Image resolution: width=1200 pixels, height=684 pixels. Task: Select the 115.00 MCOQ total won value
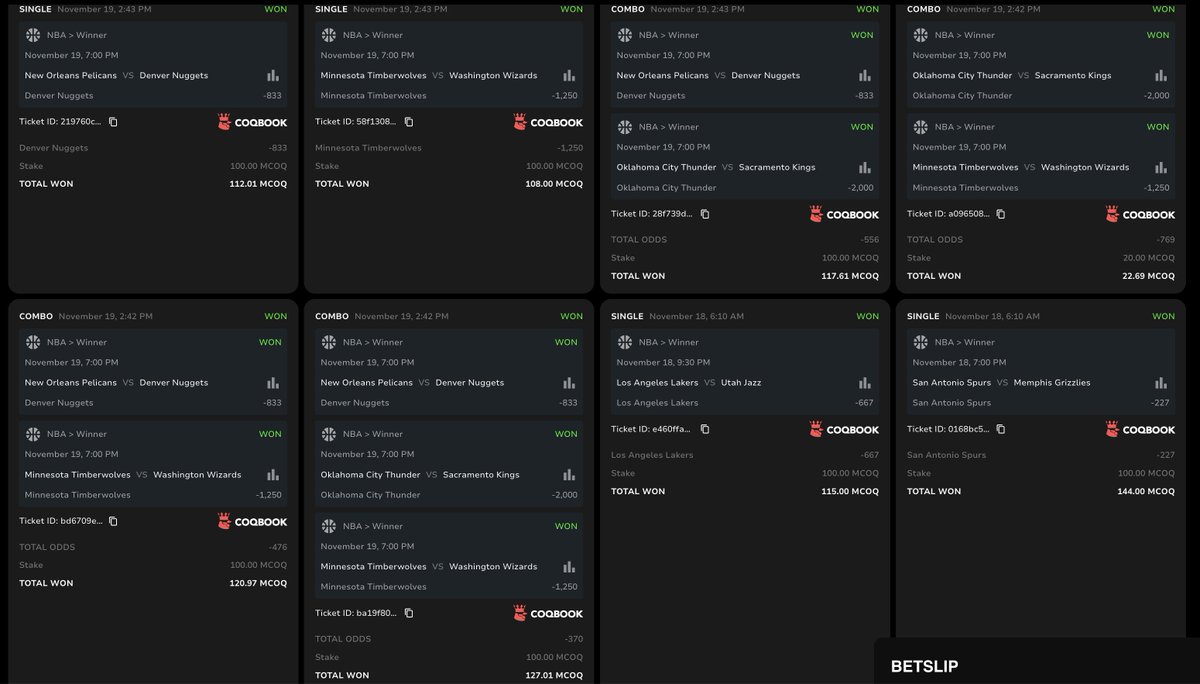[x=850, y=491]
